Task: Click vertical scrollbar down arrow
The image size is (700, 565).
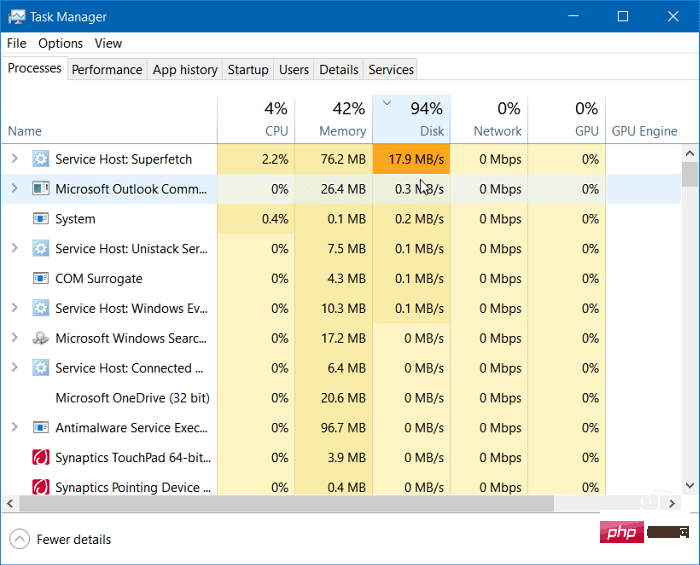Action: pyautogui.click(x=690, y=485)
